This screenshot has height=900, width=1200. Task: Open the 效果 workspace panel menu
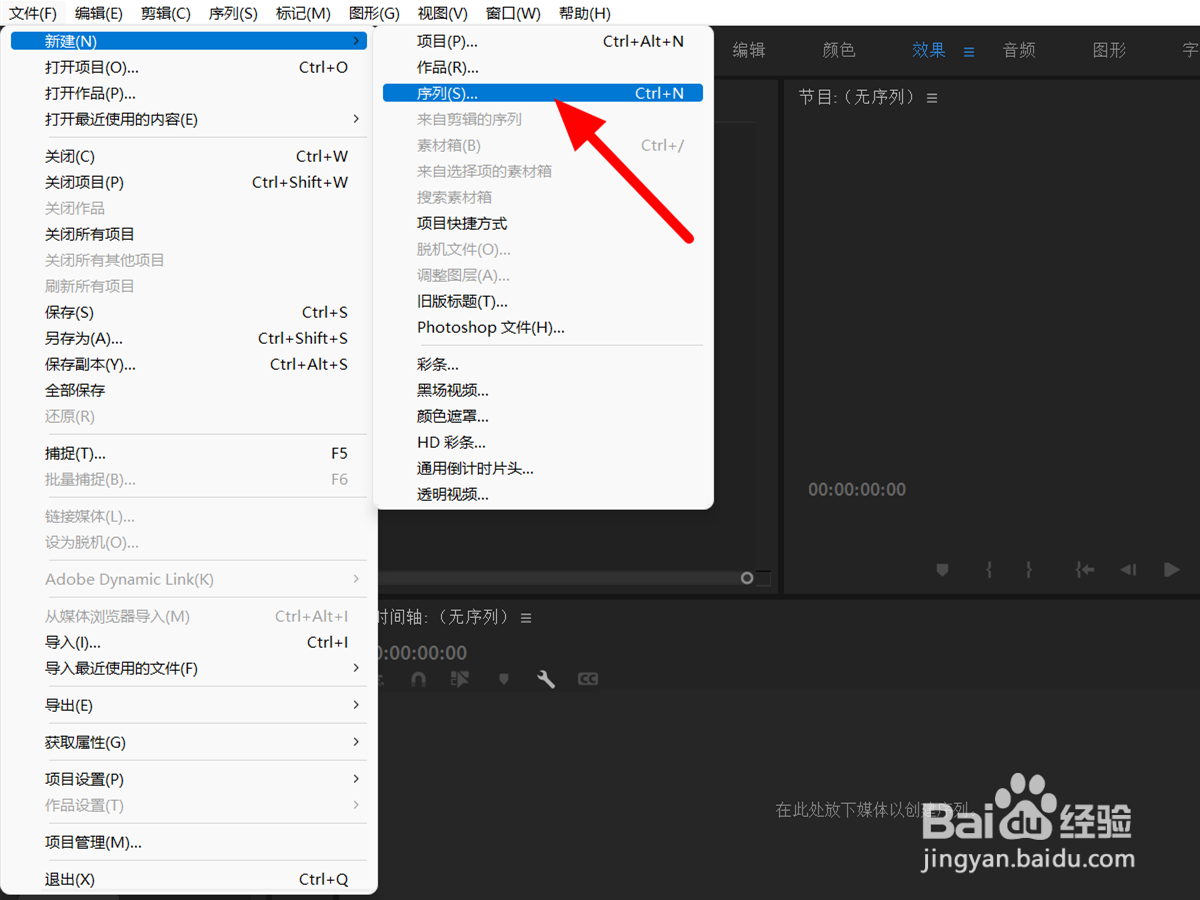click(x=969, y=50)
